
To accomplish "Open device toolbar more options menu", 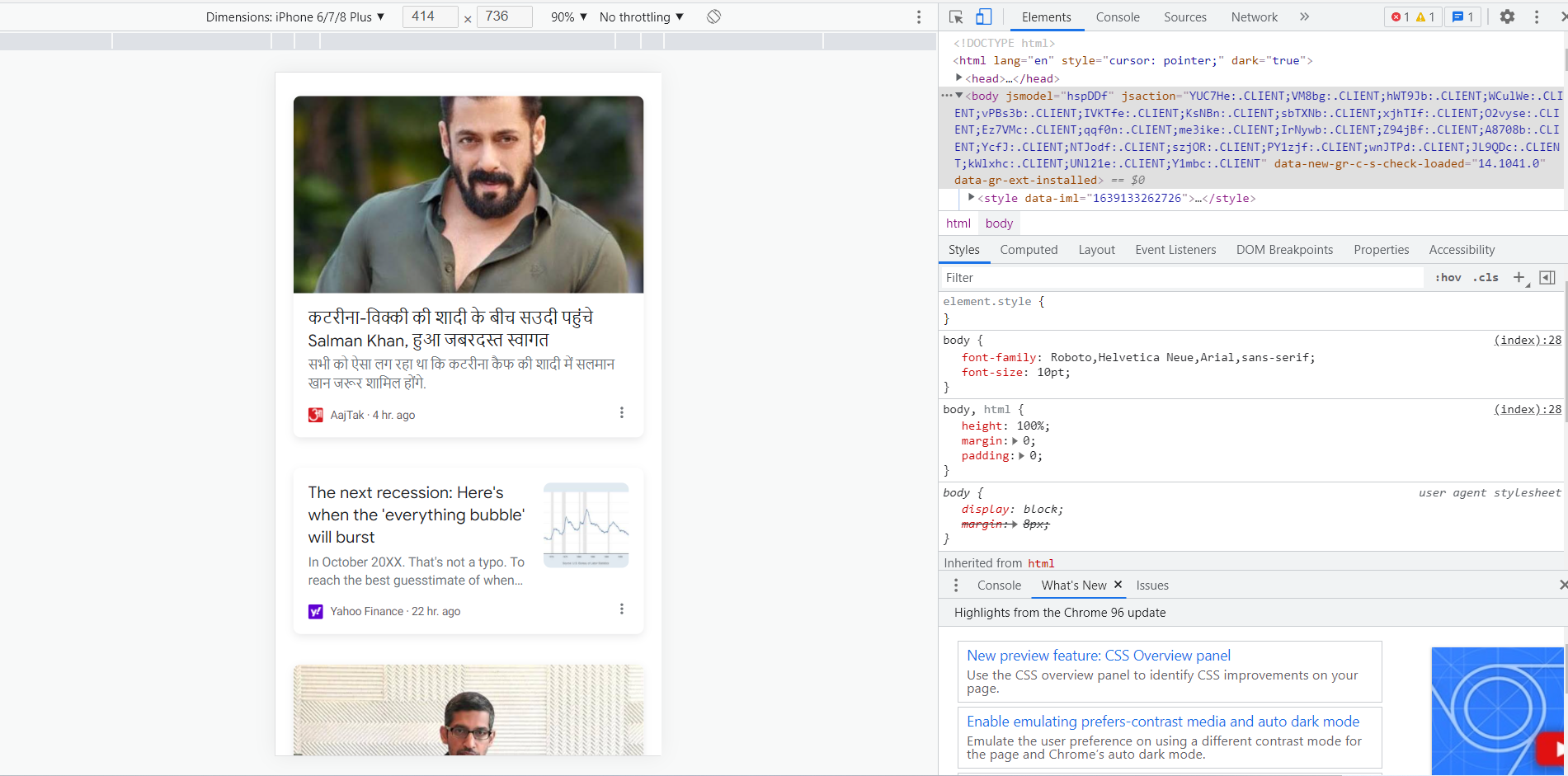I will tap(919, 16).
